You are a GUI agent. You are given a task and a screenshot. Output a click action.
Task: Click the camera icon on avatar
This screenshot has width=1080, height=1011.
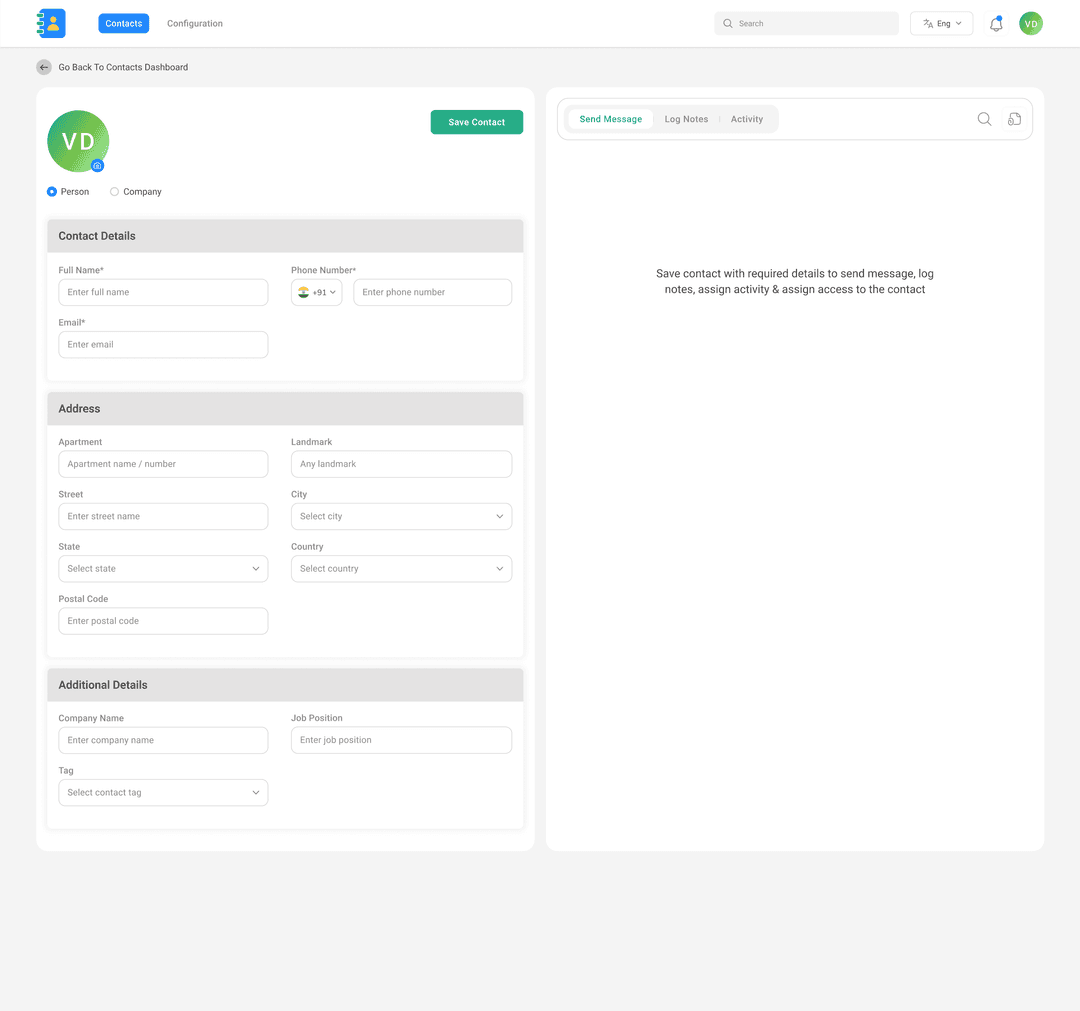click(97, 165)
